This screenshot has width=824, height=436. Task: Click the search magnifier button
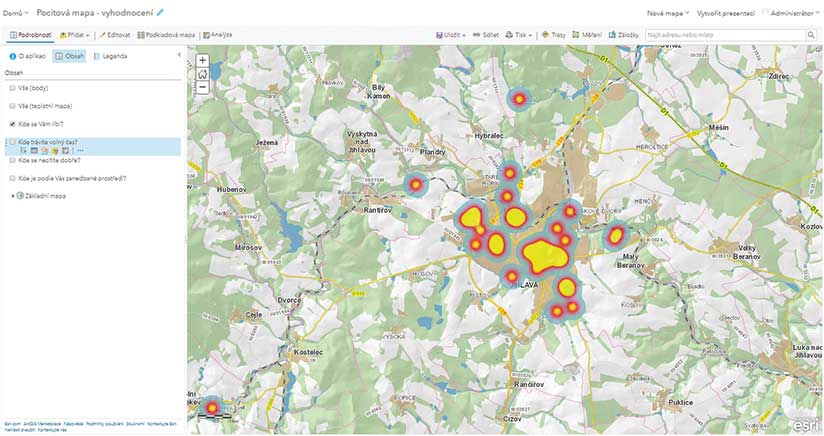pos(811,35)
